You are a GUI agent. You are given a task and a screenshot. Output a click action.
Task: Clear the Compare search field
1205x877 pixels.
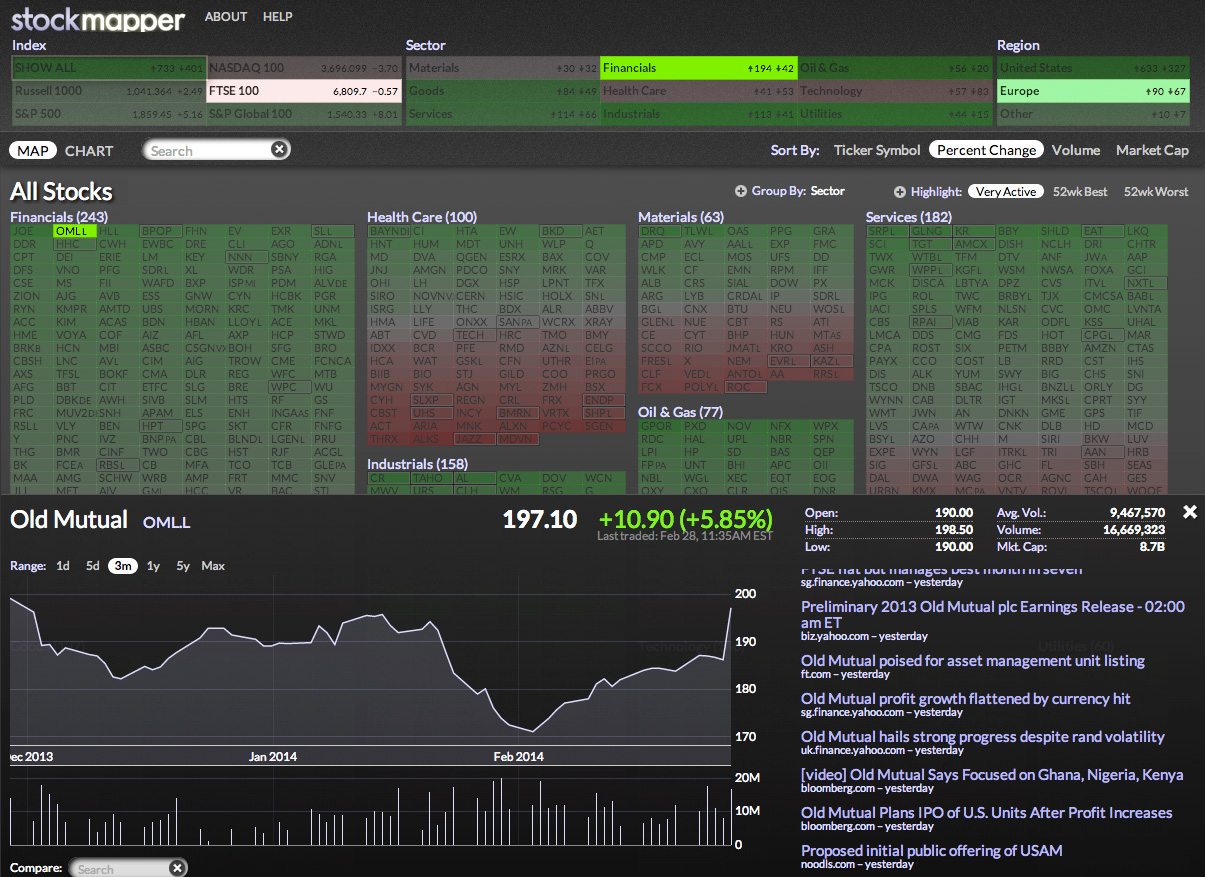[177, 868]
